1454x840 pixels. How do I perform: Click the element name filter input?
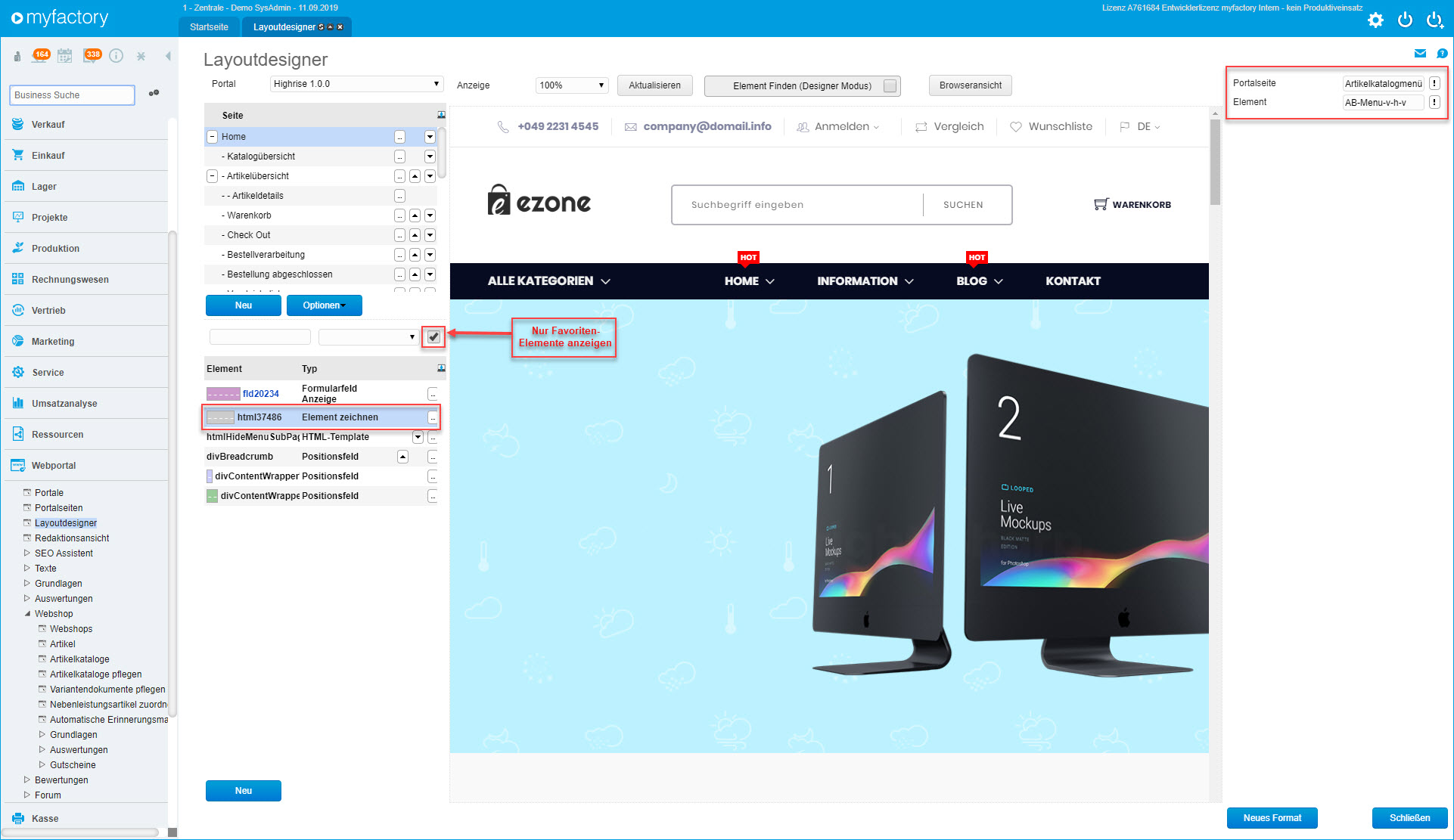pos(260,336)
